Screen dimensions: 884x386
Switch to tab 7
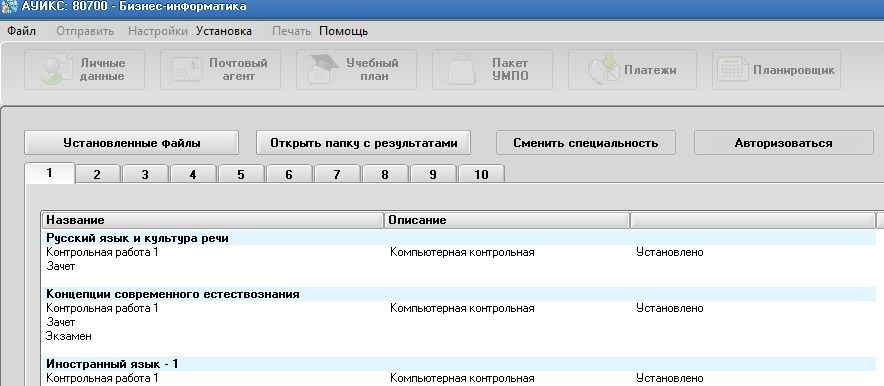[x=337, y=174]
